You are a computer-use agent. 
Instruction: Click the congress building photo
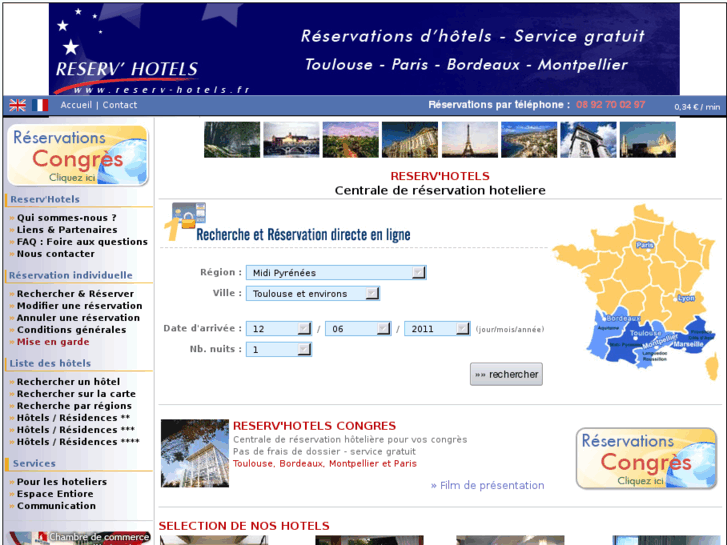[x=195, y=453]
